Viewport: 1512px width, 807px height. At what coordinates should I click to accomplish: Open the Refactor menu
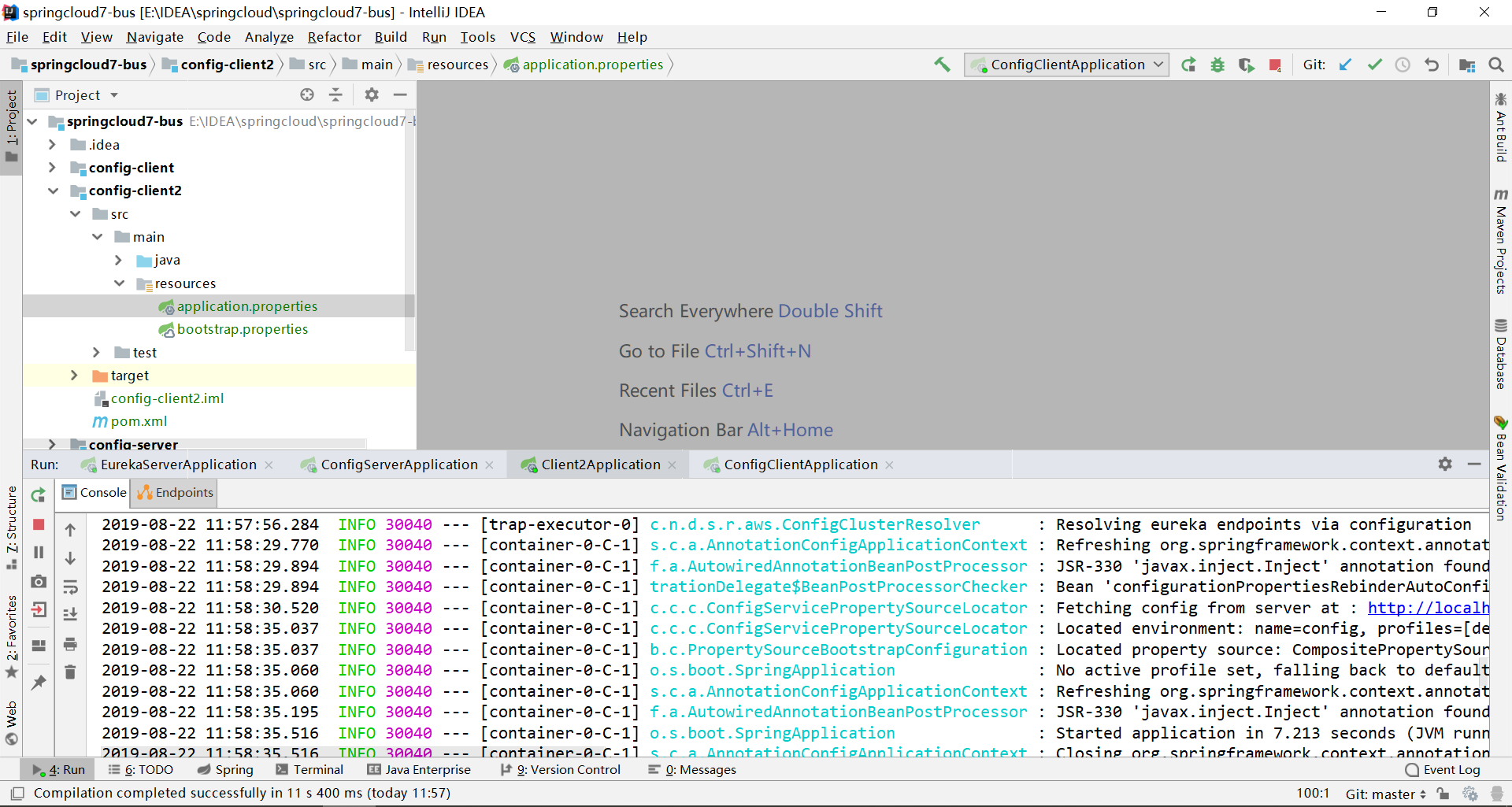pos(334,37)
